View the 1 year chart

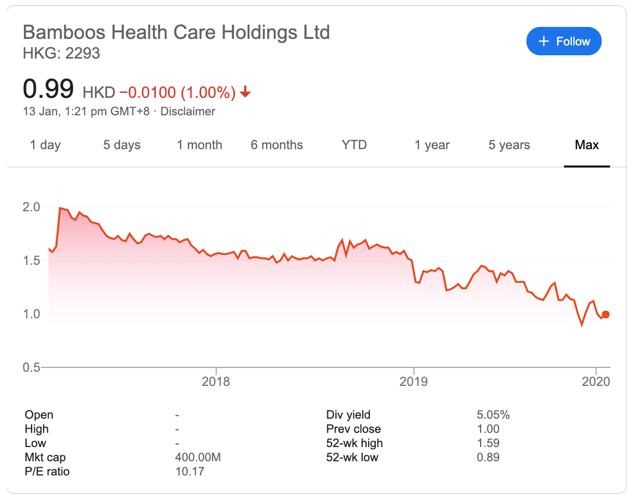coord(432,145)
